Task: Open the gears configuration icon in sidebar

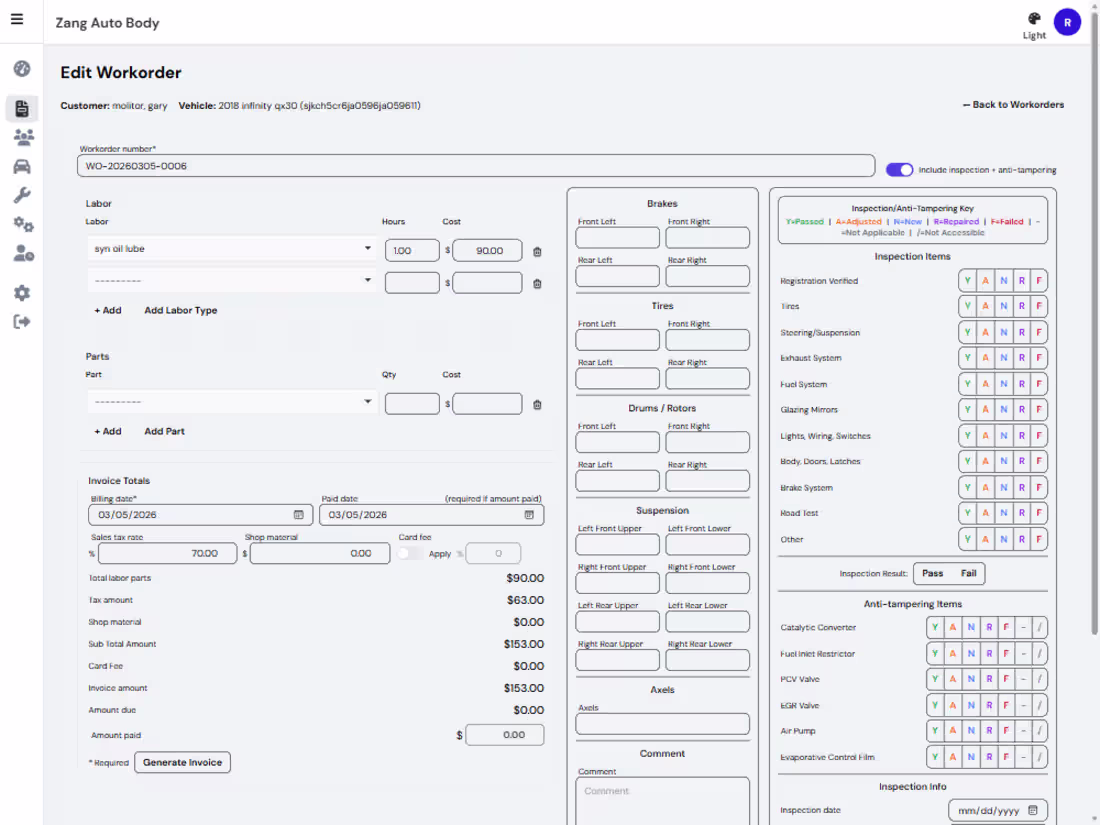Action: coord(21,224)
